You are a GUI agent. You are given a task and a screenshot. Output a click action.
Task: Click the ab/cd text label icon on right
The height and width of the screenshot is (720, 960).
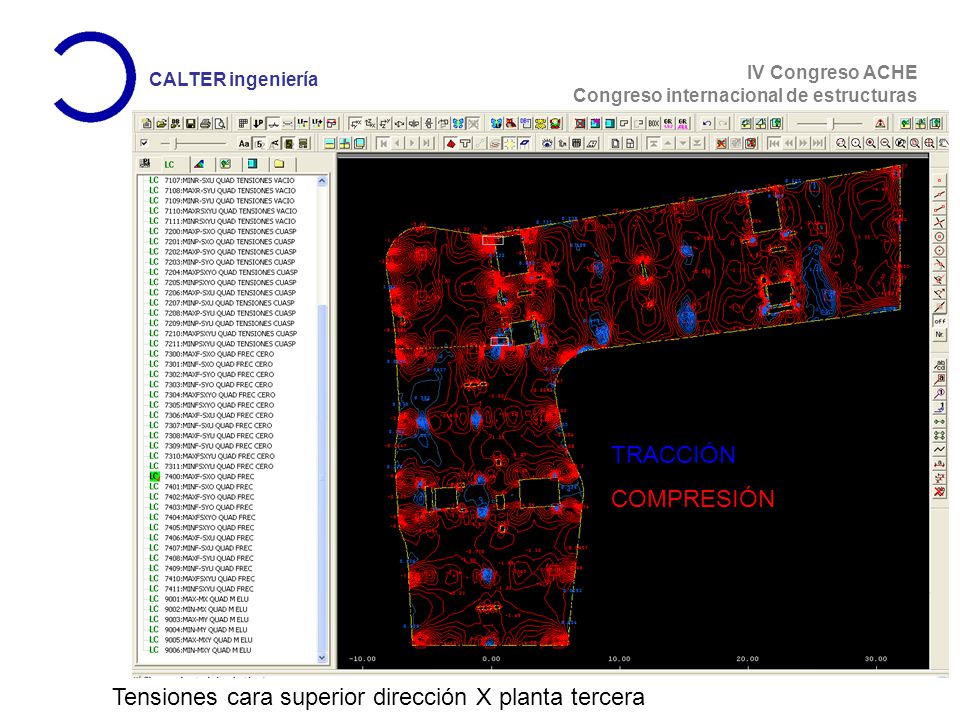pyautogui.click(x=939, y=366)
